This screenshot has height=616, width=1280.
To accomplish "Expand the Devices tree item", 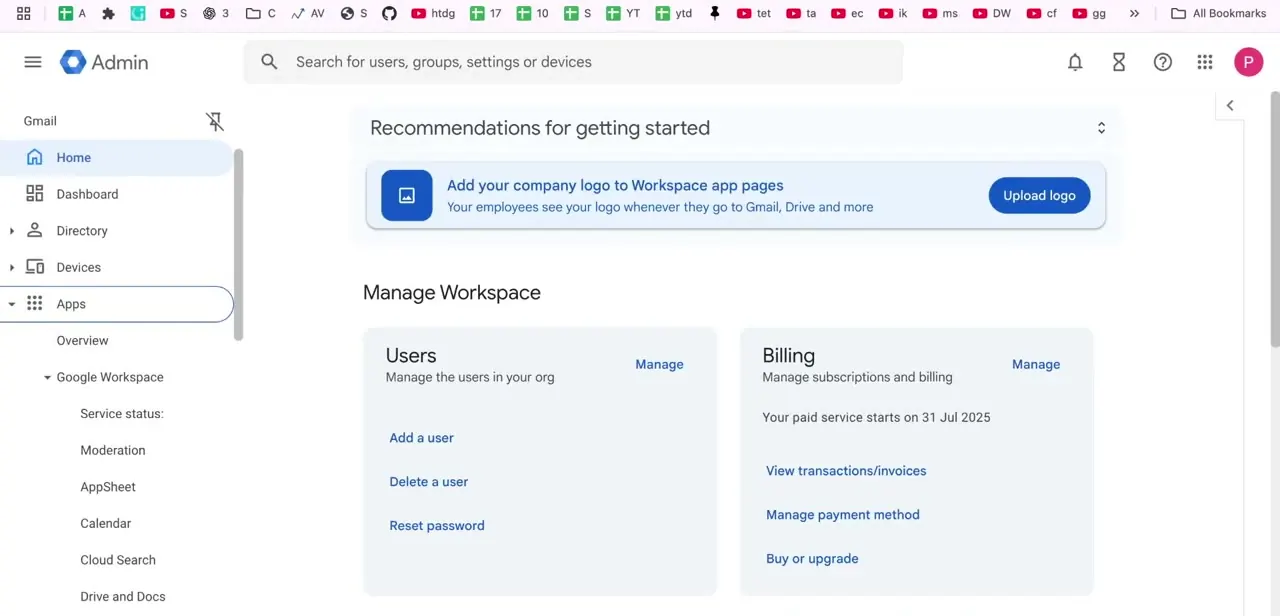I will click(x=12, y=267).
